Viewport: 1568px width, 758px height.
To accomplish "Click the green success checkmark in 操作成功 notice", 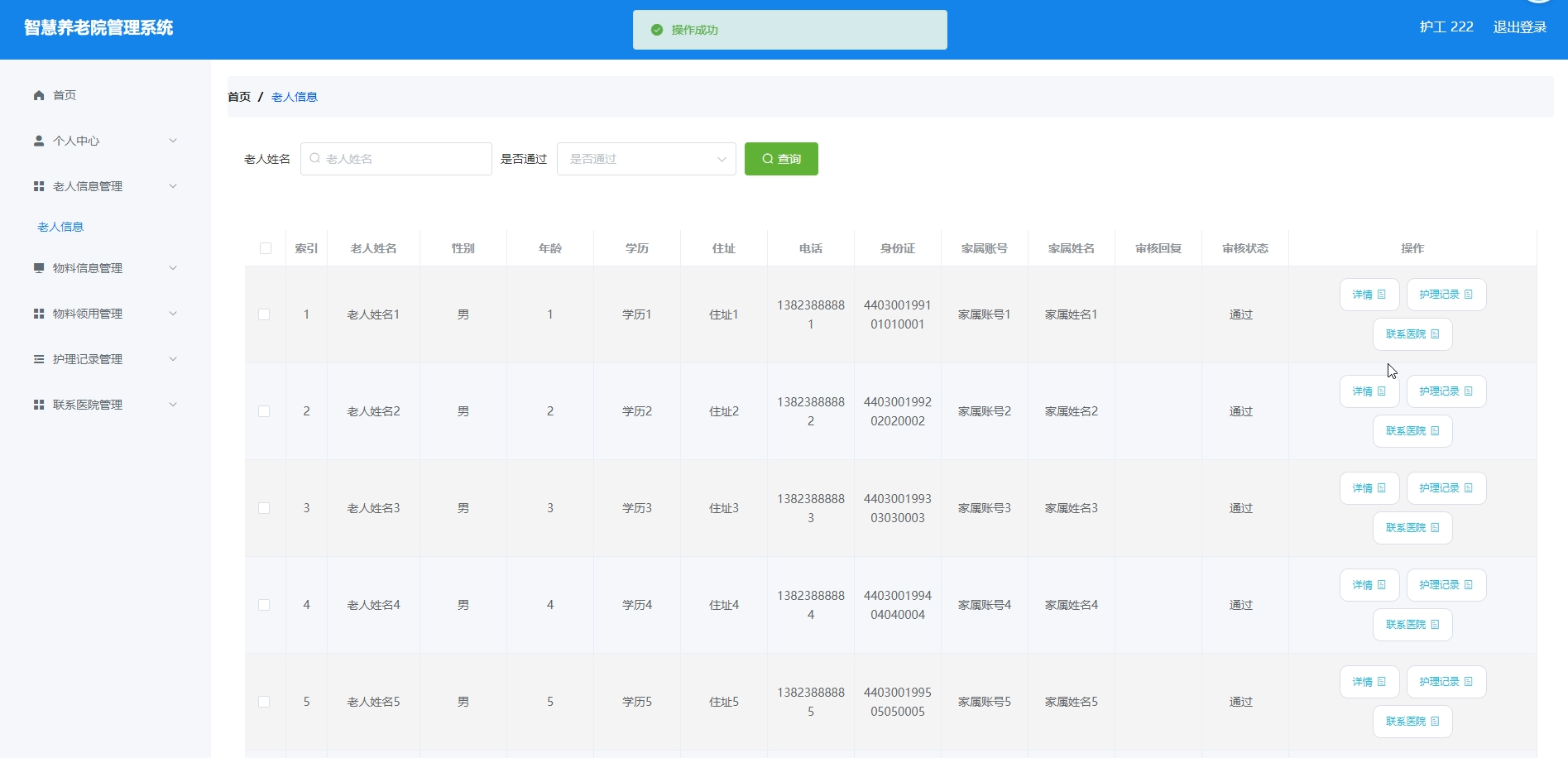I will click(657, 30).
